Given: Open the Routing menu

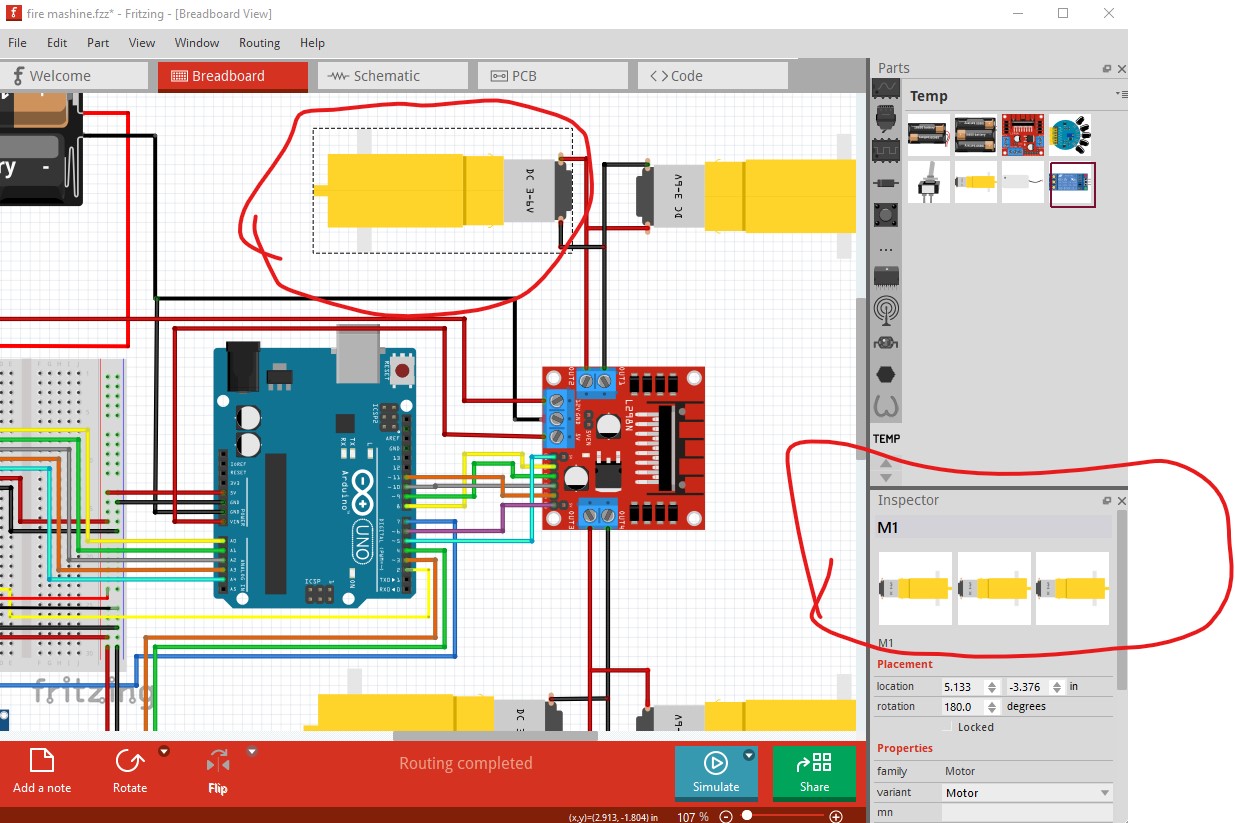Looking at the screenshot, I should tap(259, 43).
